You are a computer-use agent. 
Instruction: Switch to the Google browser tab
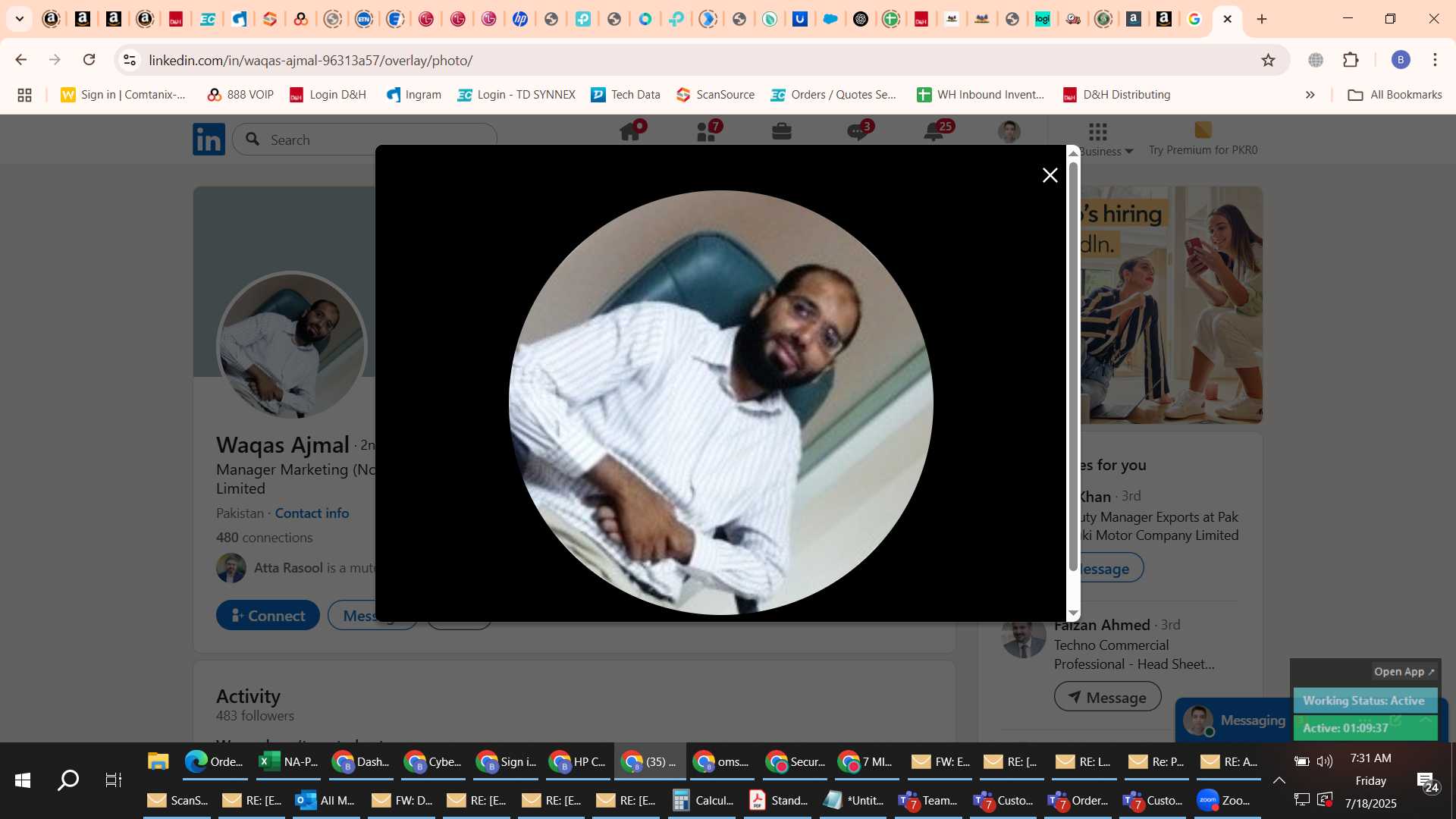[x=1194, y=19]
